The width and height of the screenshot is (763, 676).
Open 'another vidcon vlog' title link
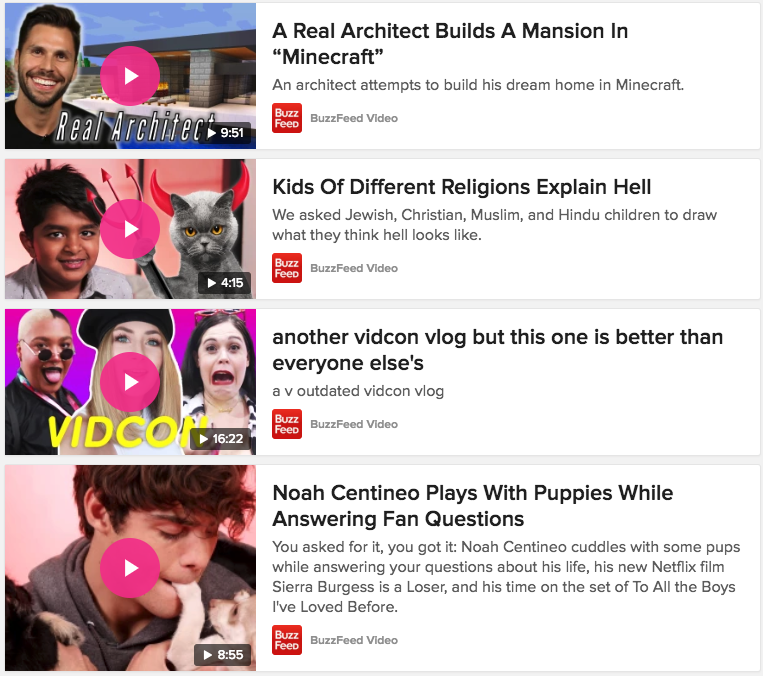497,350
